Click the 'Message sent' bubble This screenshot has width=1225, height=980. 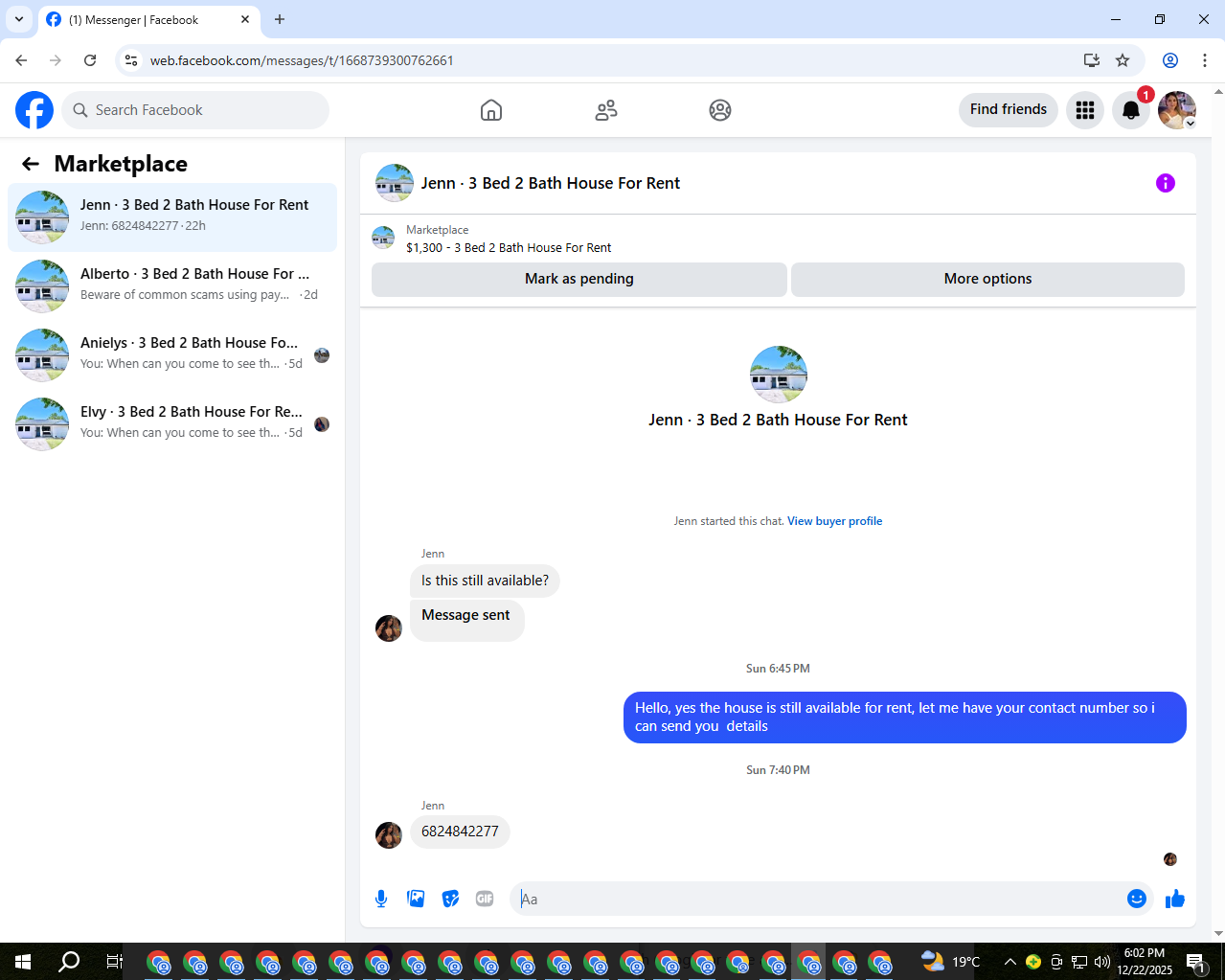tap(466, 619)
